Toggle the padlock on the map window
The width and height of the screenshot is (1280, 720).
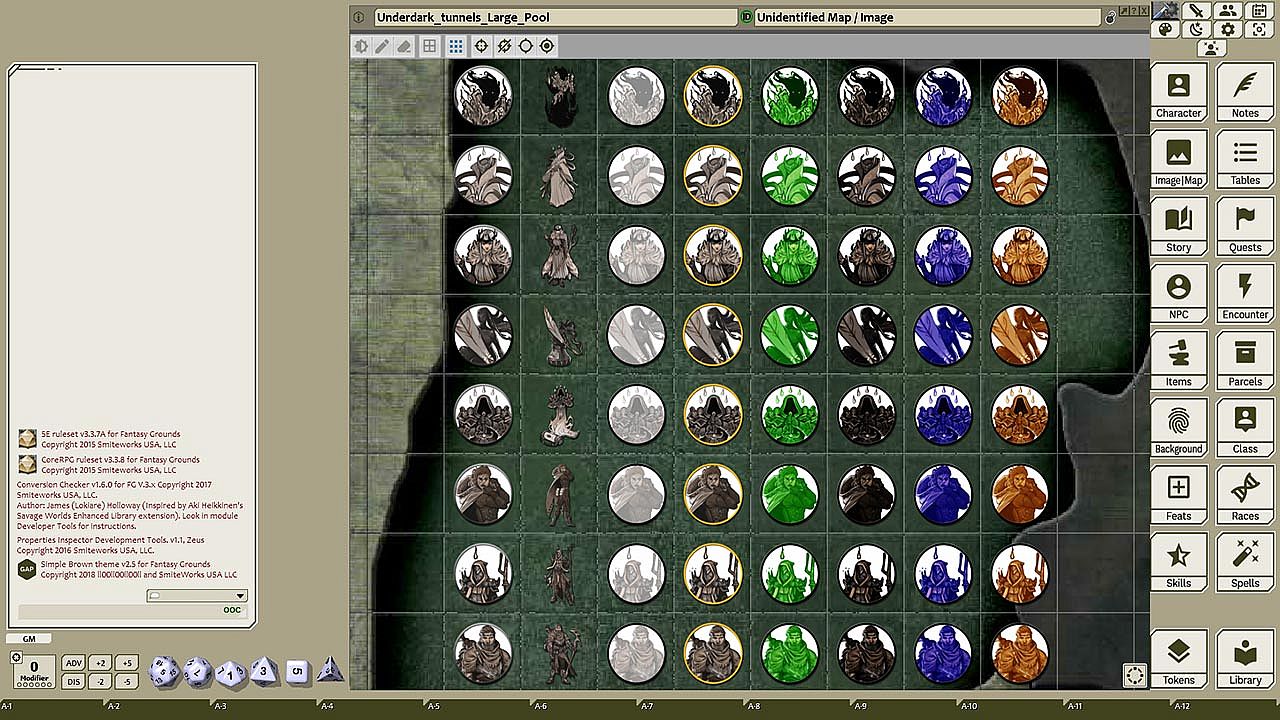[1110, 17]
